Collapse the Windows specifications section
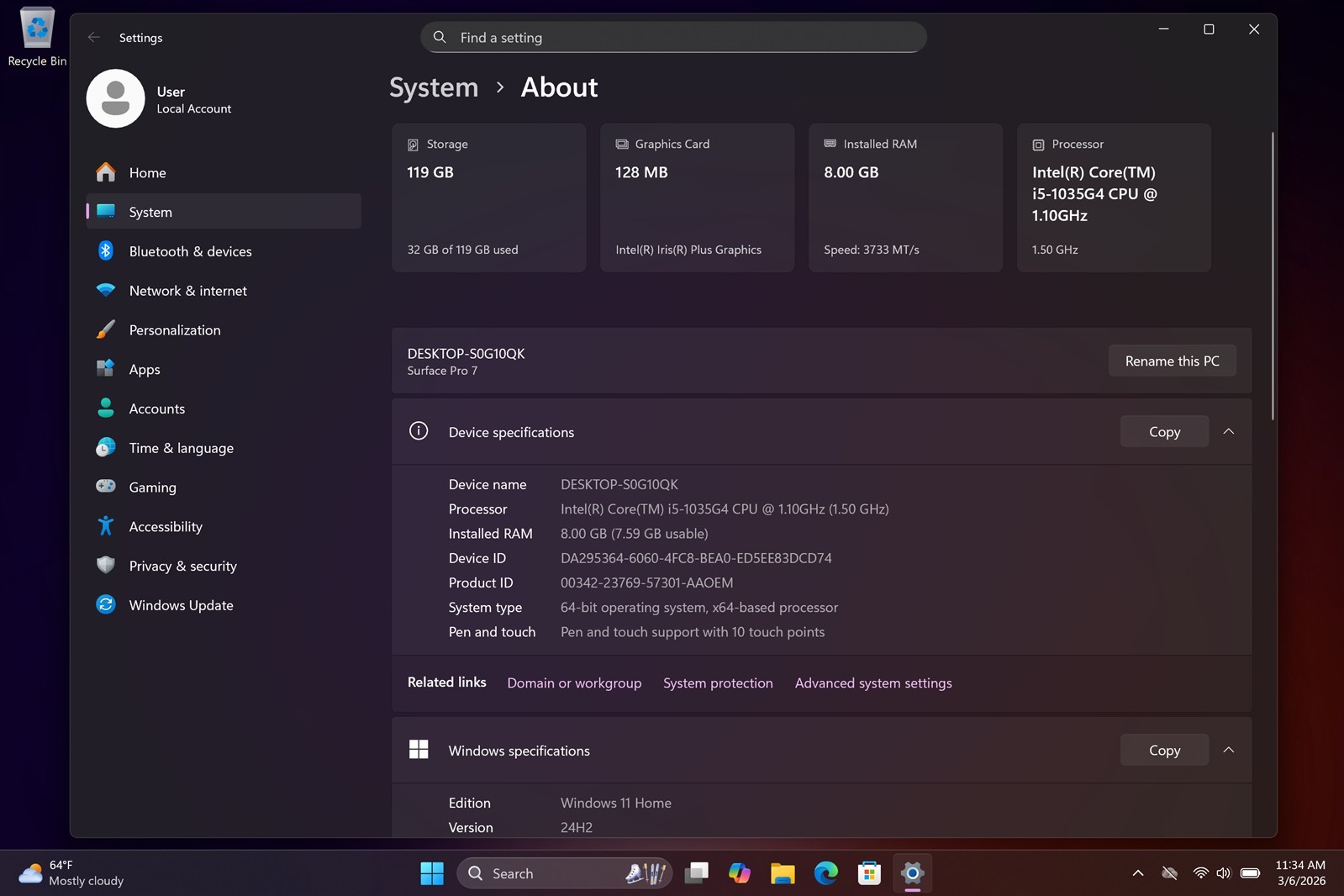This screenshot has width=1344, height=896. [1228, 750]
